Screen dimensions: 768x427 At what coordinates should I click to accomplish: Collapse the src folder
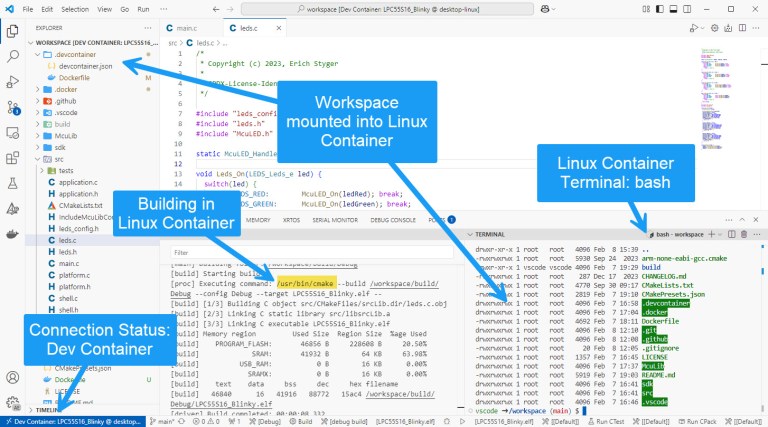(x=37, y=159)
